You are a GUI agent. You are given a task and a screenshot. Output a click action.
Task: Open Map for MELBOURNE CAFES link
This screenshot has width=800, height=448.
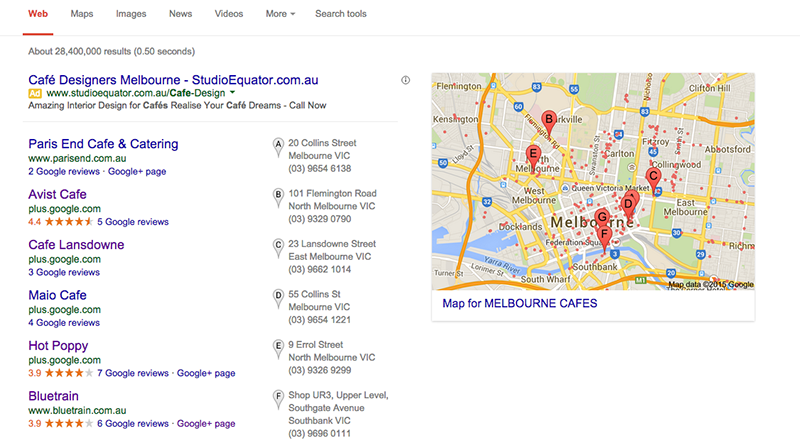coord(519,304)
